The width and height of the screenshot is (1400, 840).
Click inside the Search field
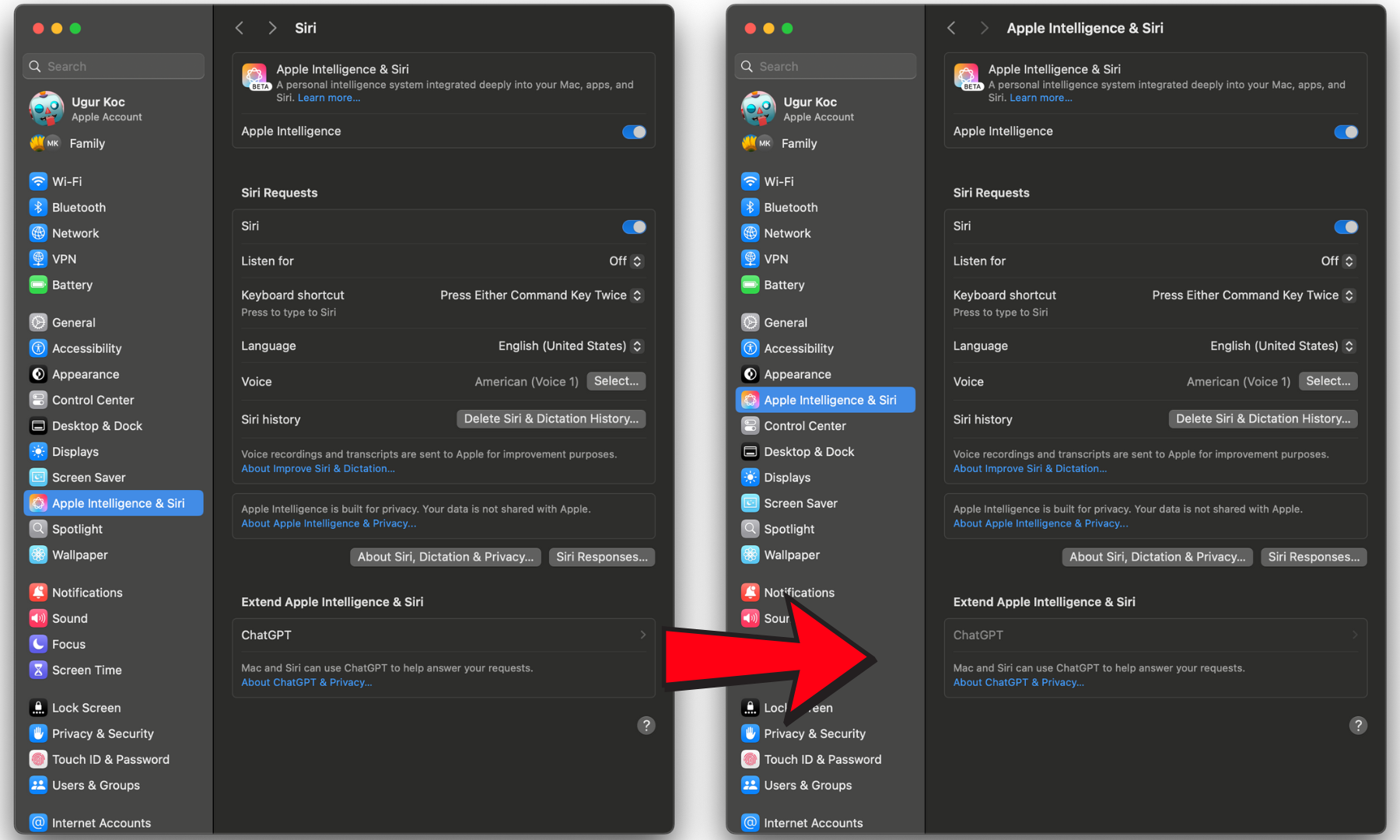point(113,66)
